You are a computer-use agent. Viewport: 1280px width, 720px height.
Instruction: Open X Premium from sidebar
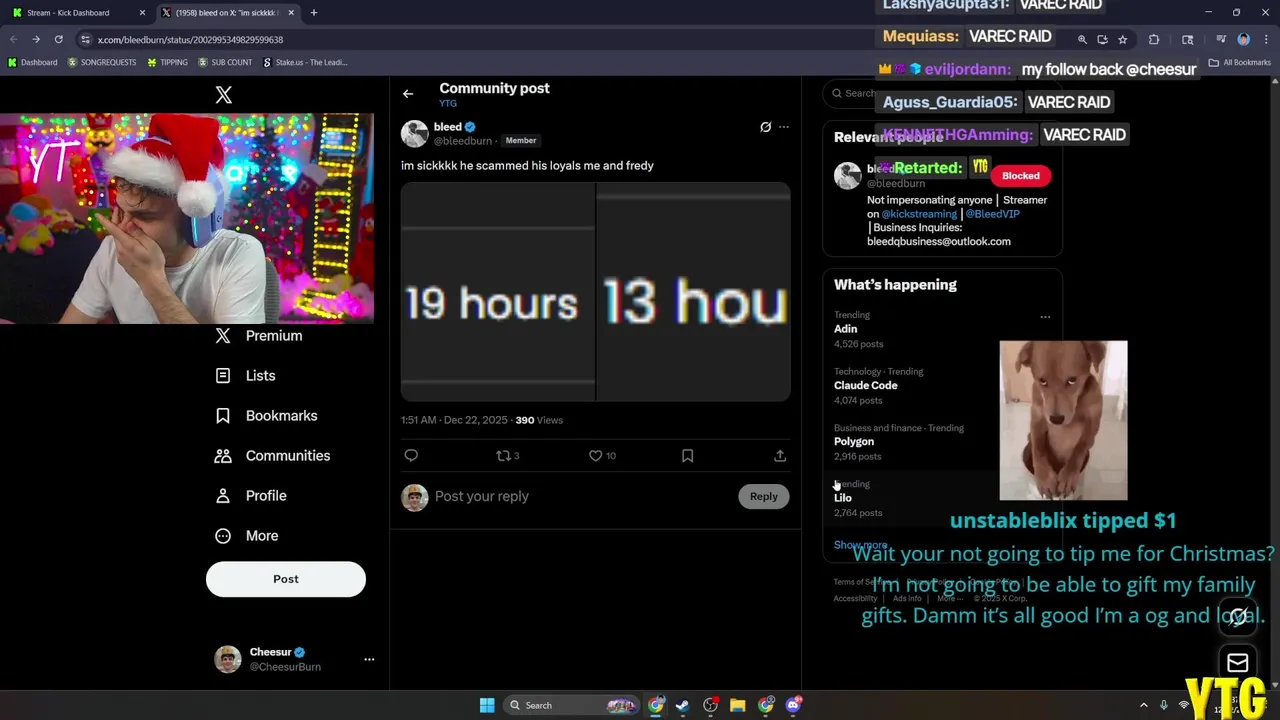259,336
